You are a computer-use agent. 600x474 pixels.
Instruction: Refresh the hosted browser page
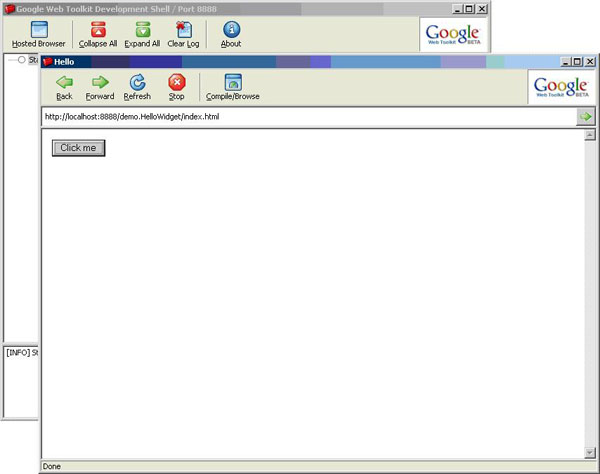(137, 87)
